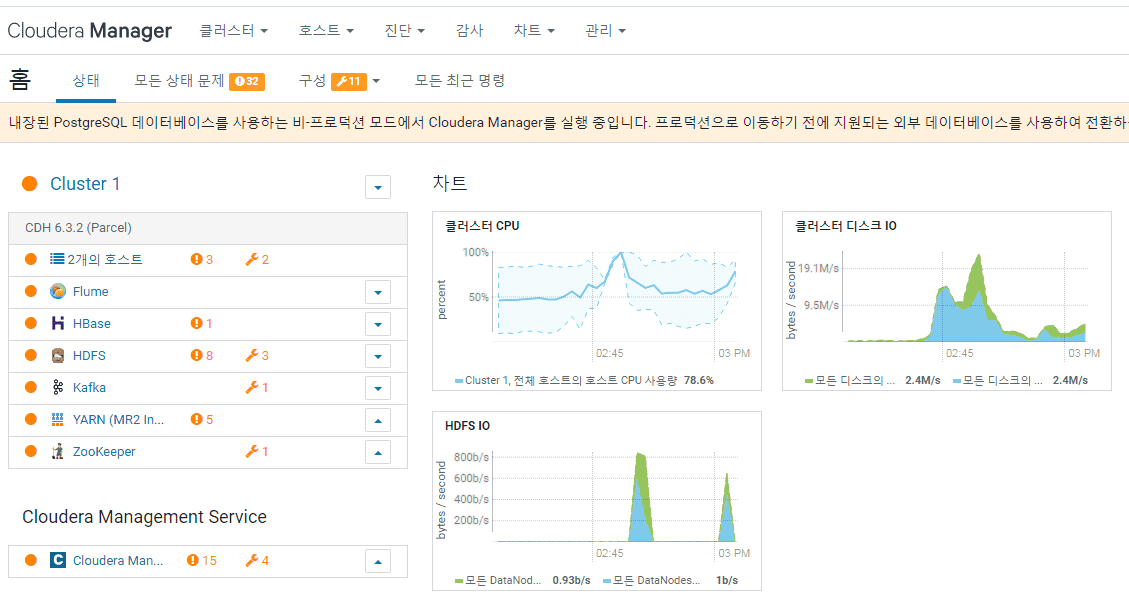Open the Cluster 1 actions dropdown
The image size is (1129, 596).
pos(378,187)
